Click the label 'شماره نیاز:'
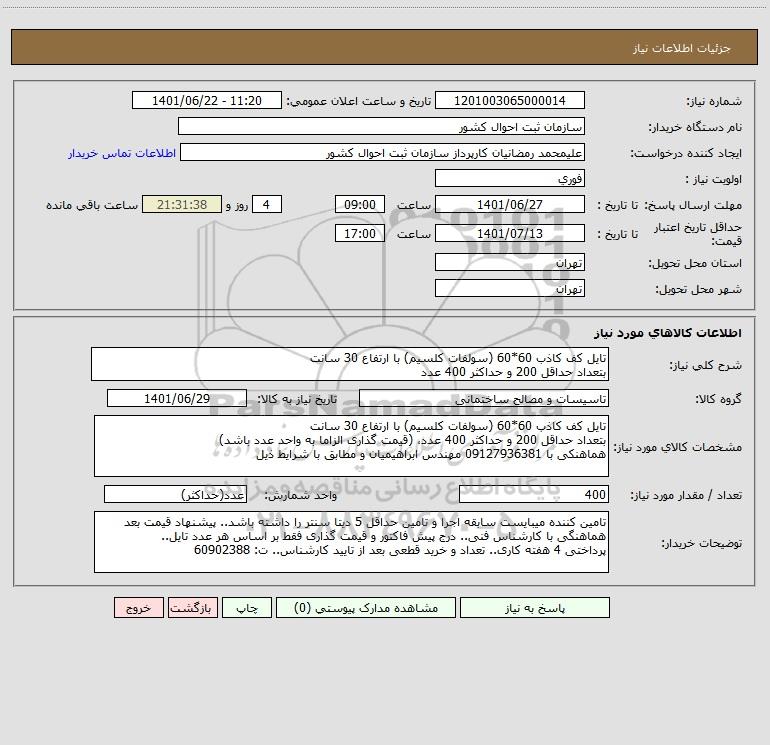The image size is (770, 745). coord(714,102)
